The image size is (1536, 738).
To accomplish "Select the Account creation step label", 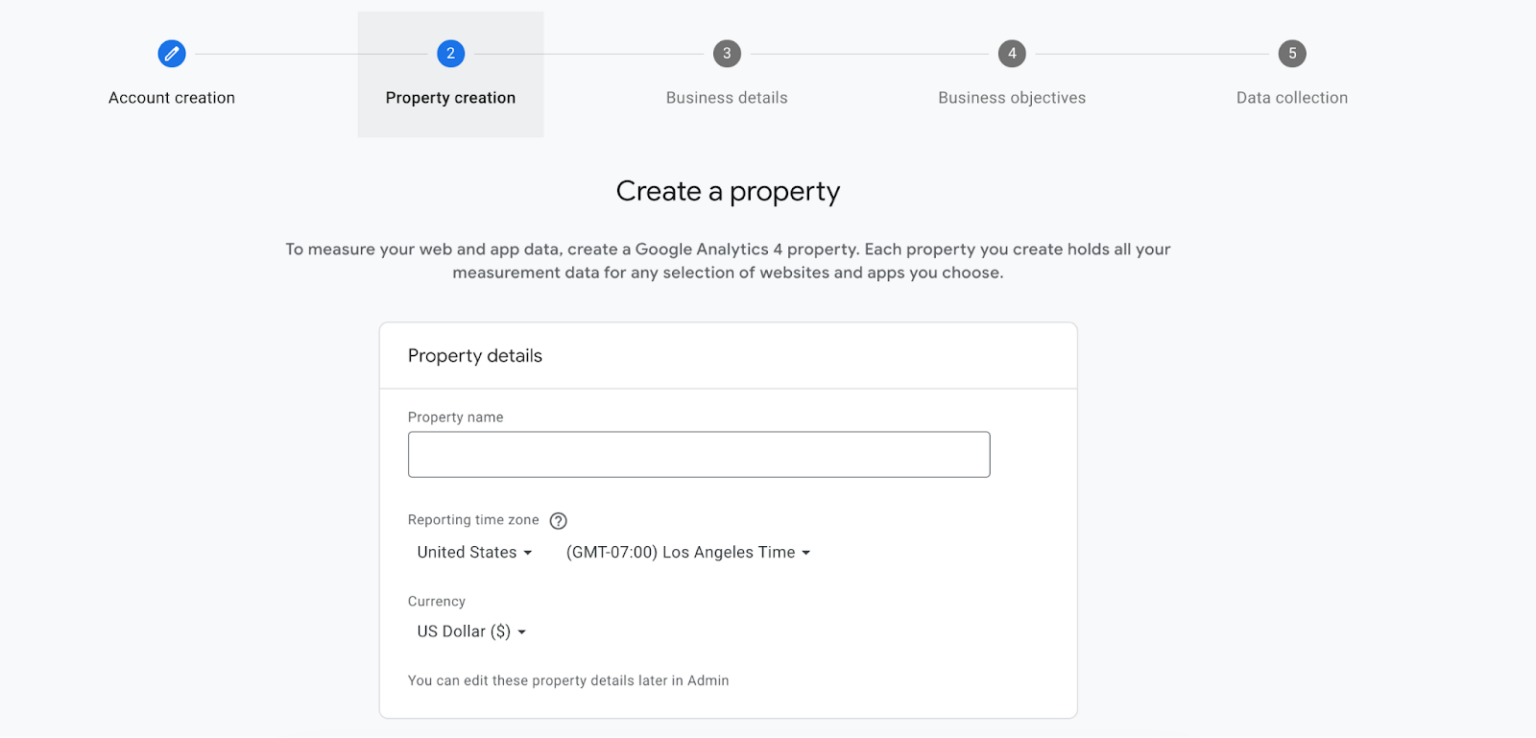I will (x=171, y=97).
